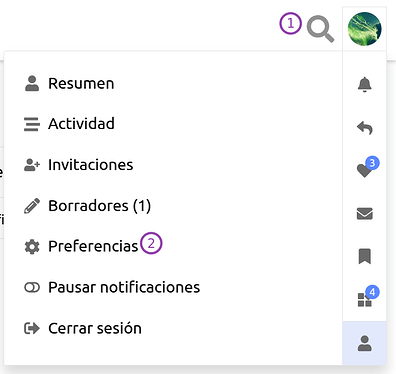Image resolution: width=396 pixels, height=374 pixels.
Task: Click the gear icon beside Preferencias
Action: [x=32, y=247]
